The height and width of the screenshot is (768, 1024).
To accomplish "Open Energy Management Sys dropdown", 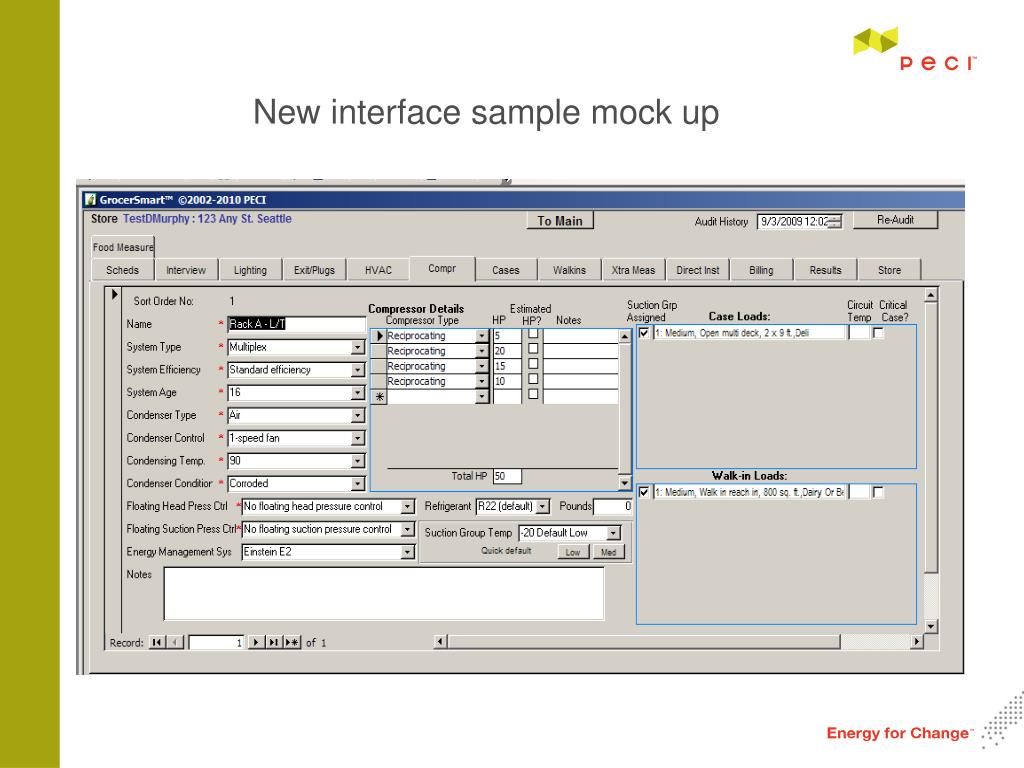I will click(408, 552).
